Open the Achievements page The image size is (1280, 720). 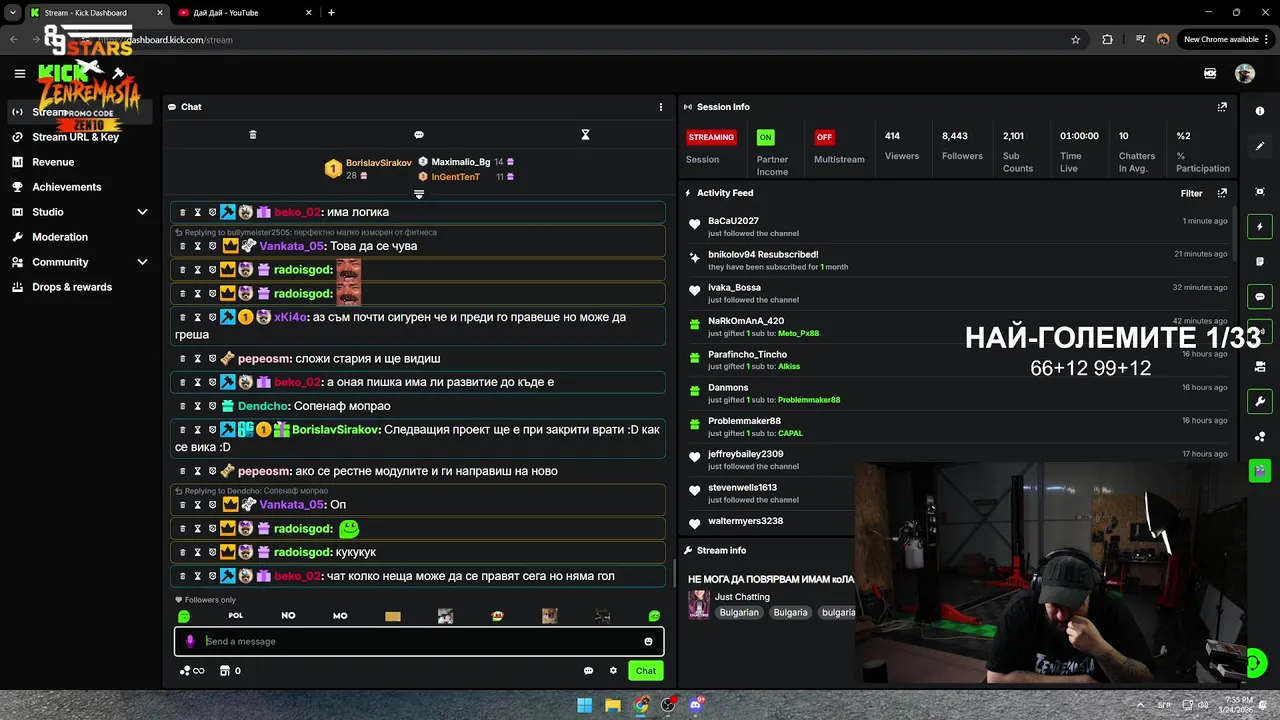67,187
